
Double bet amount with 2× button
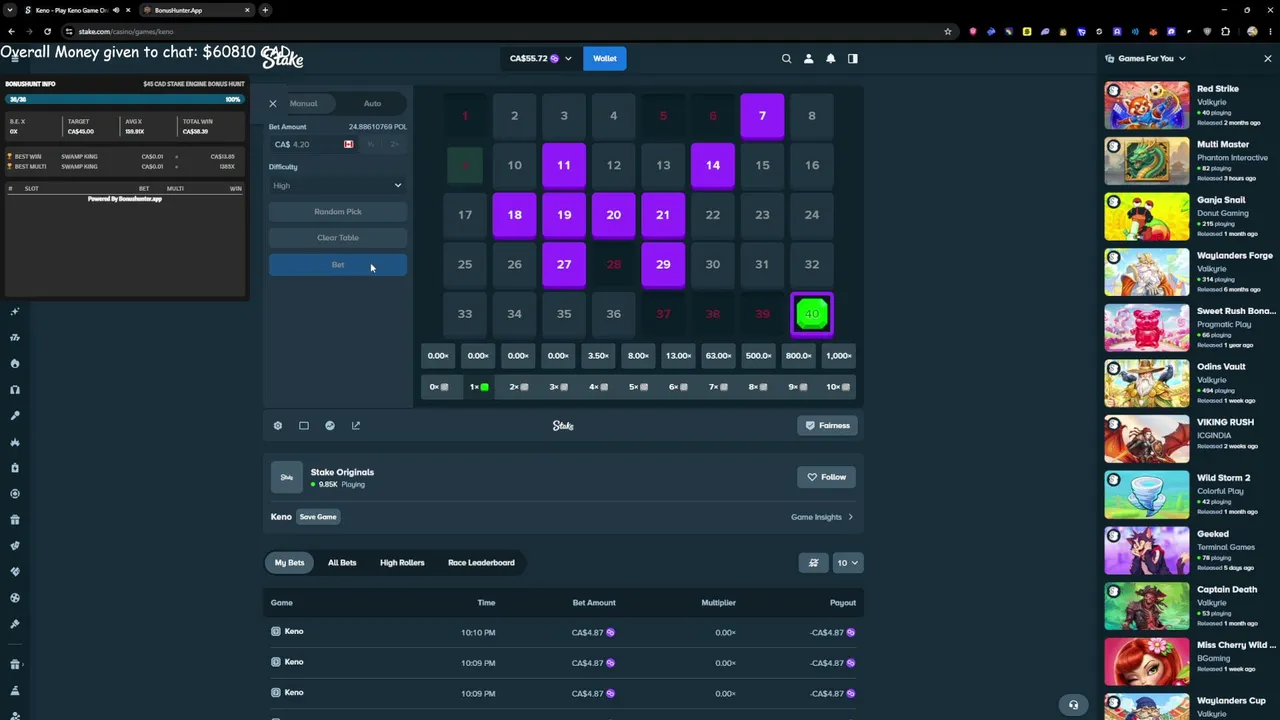[x=394, y=144]
